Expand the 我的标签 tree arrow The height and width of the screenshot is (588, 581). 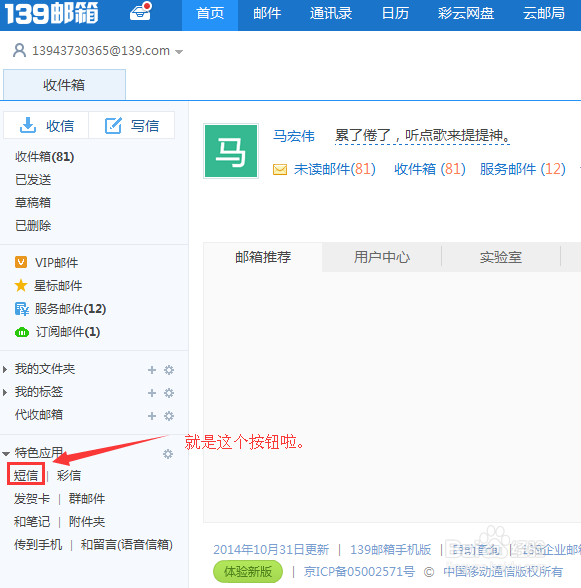point(5,392)
